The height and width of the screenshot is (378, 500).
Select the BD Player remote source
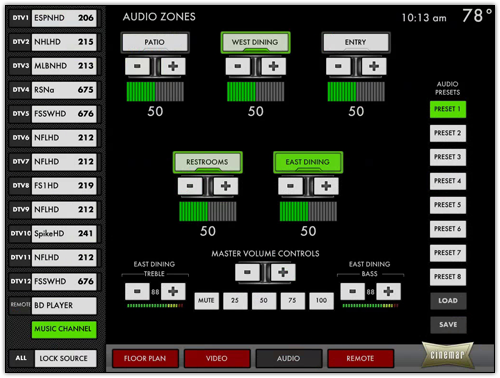point(53,305)
